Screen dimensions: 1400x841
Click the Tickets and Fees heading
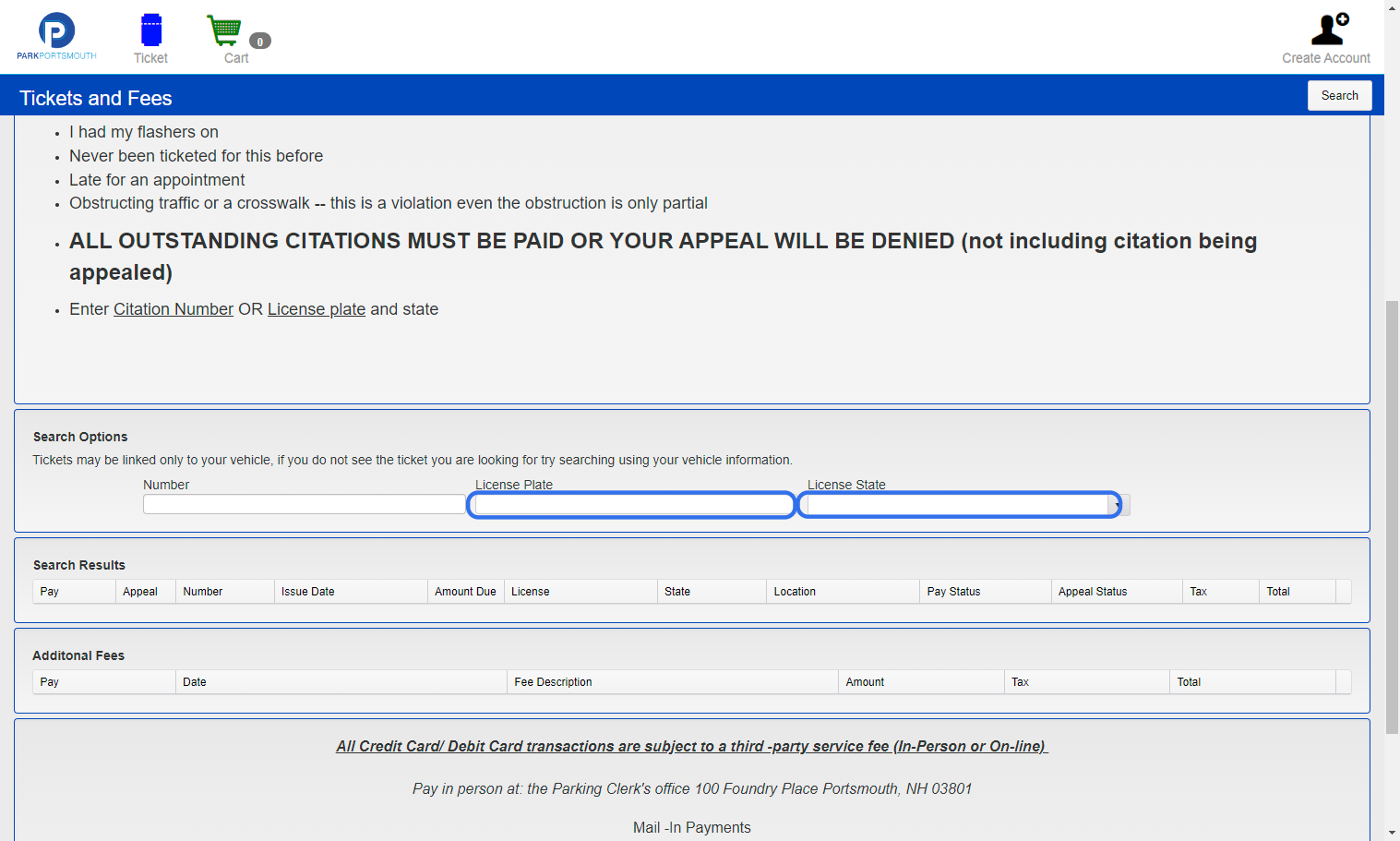(96, 98)
